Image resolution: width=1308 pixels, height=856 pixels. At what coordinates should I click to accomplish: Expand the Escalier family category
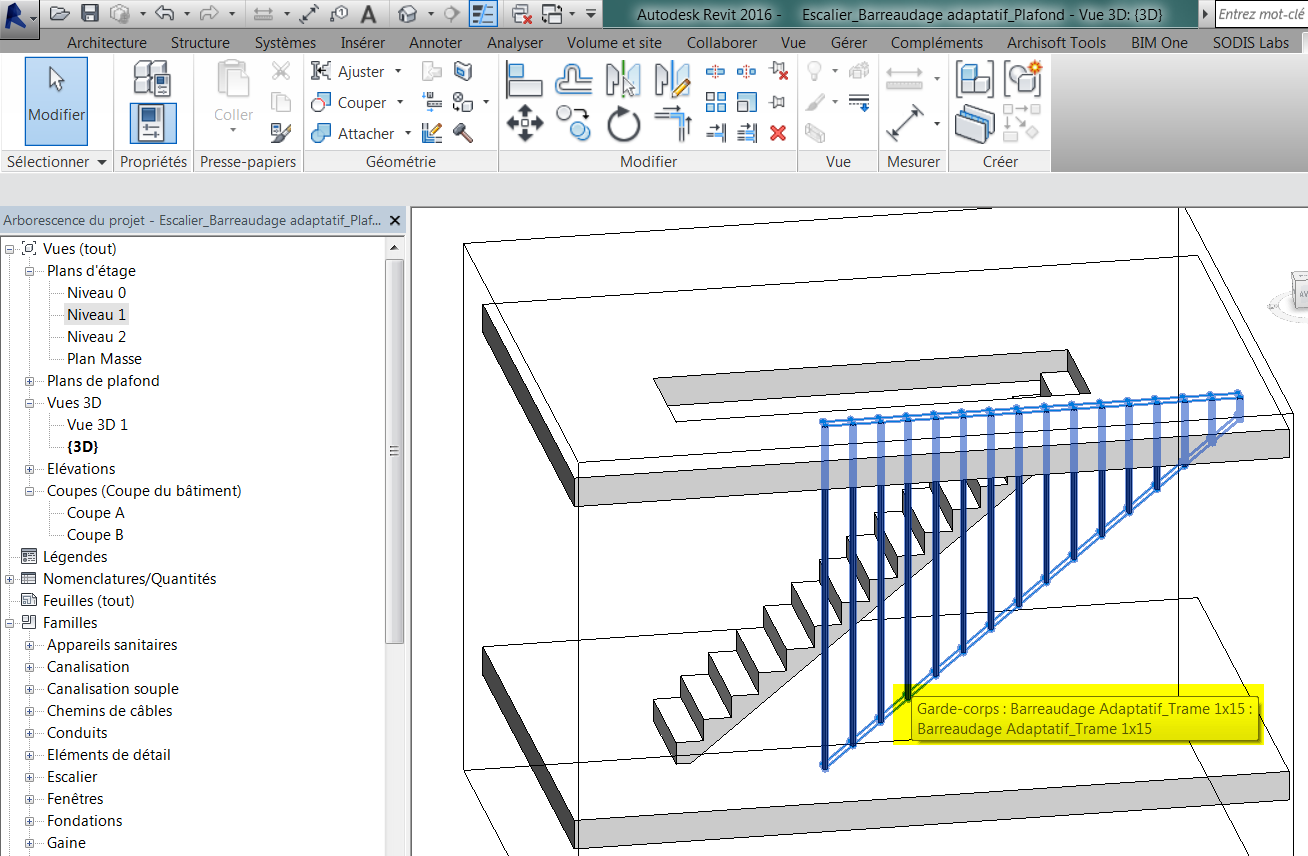31,776
